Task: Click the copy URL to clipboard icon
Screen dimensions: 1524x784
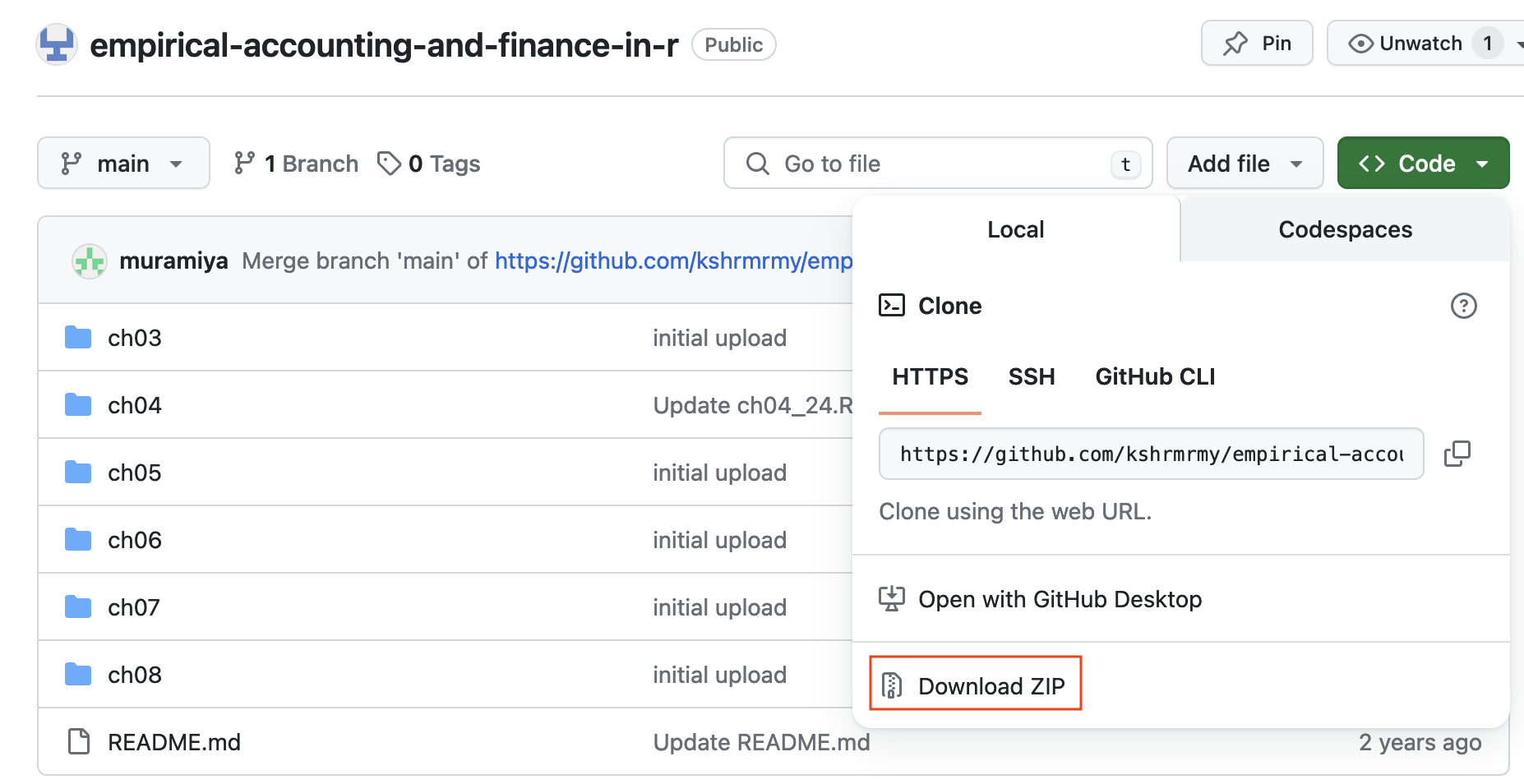Action: coord(1457,454)
